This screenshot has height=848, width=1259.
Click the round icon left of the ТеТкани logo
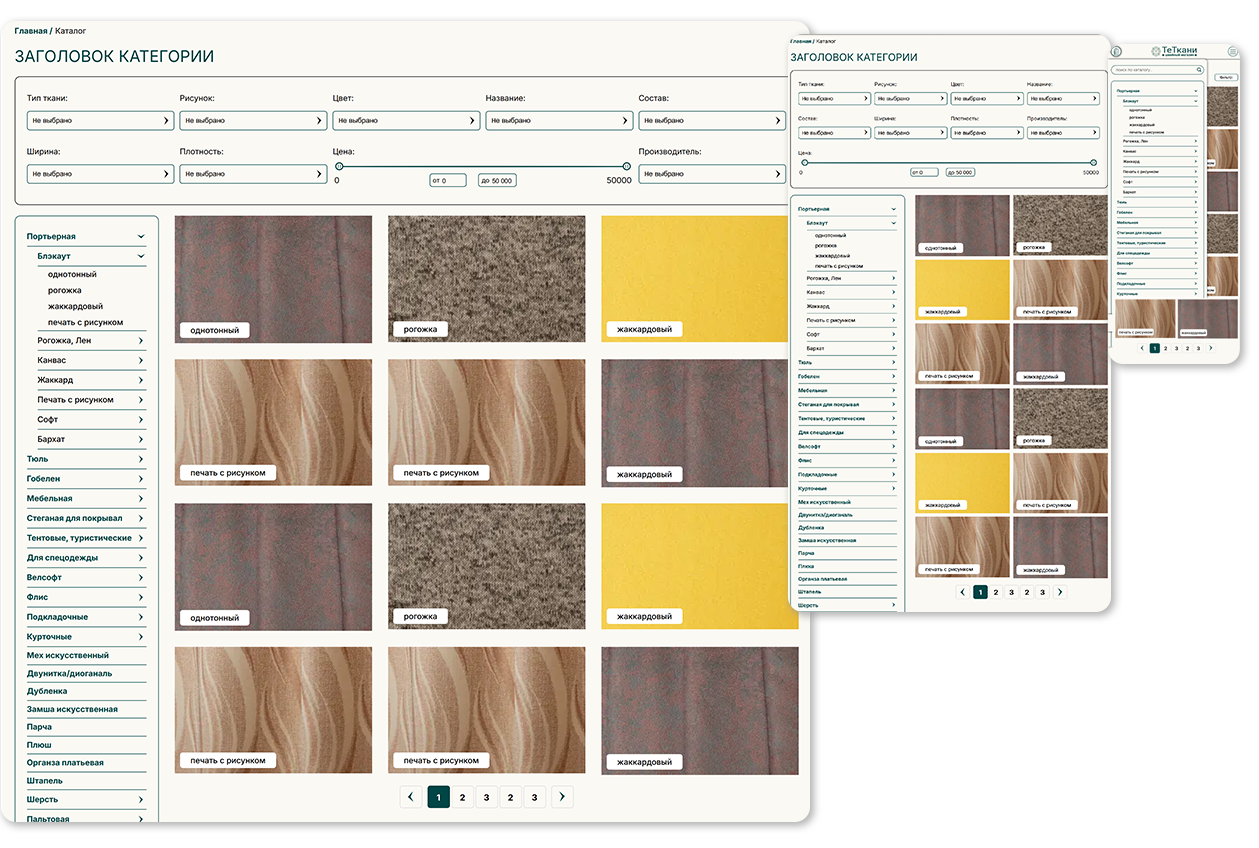coord(1117,51)
